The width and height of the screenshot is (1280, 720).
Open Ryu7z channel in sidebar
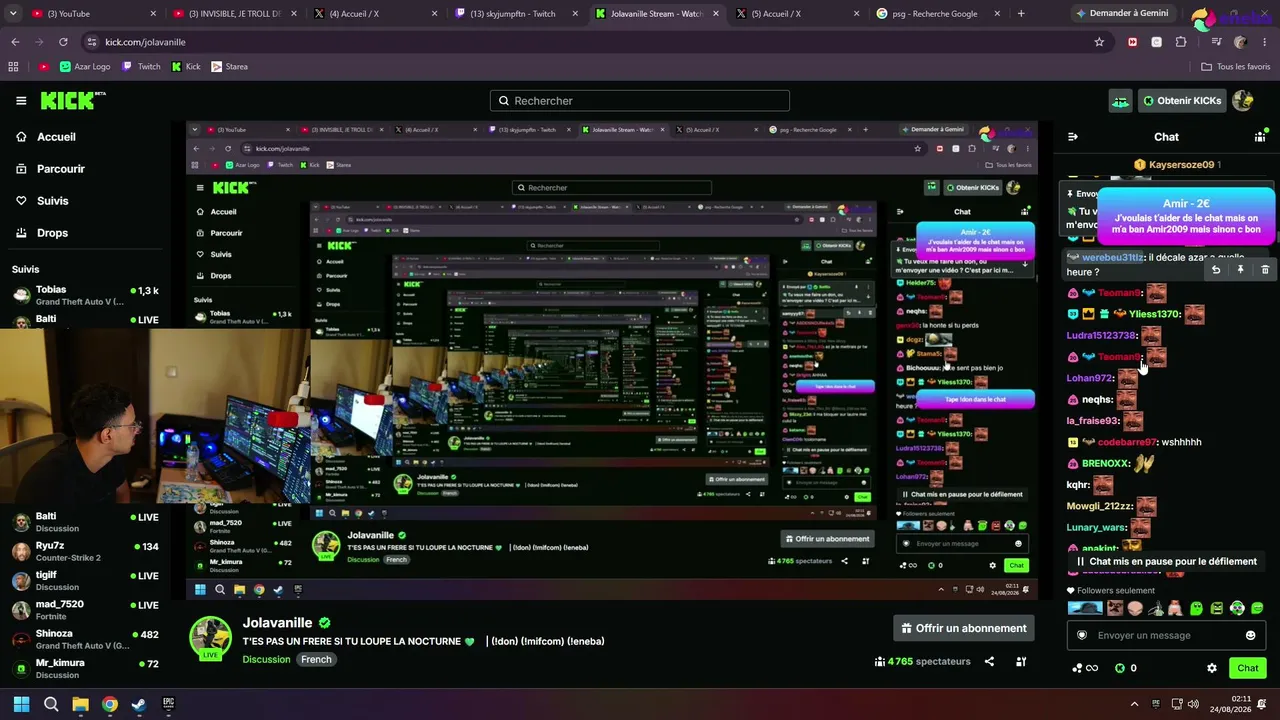pos(85,552)
